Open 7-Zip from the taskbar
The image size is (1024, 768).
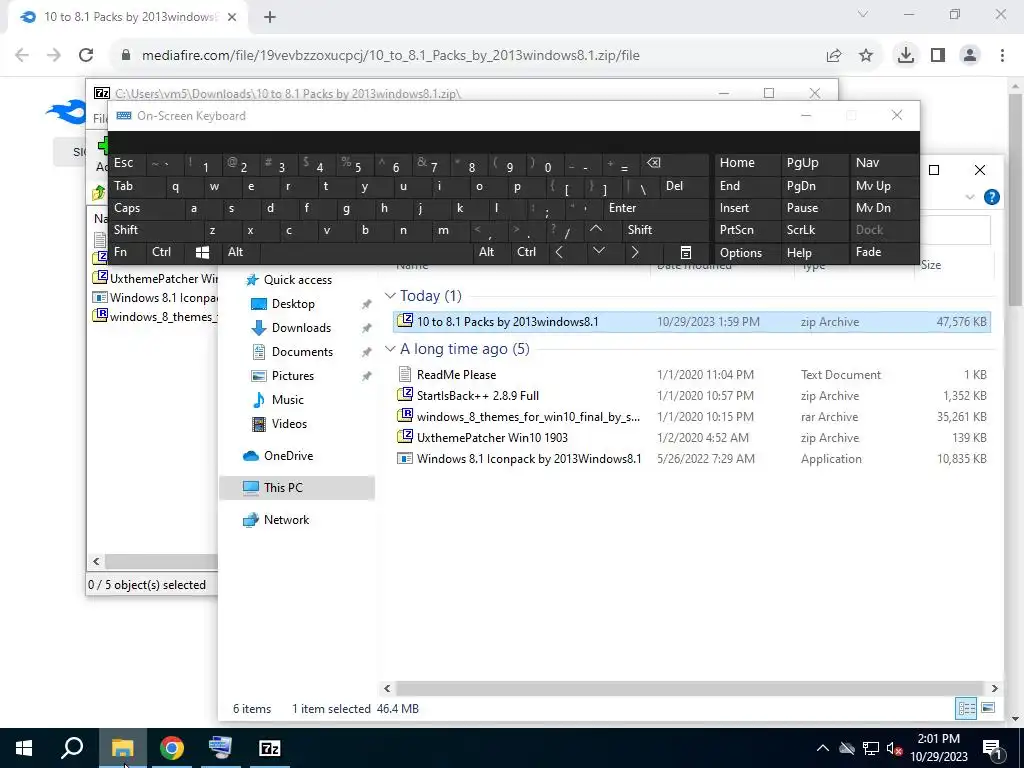click(x=270, y=748)
